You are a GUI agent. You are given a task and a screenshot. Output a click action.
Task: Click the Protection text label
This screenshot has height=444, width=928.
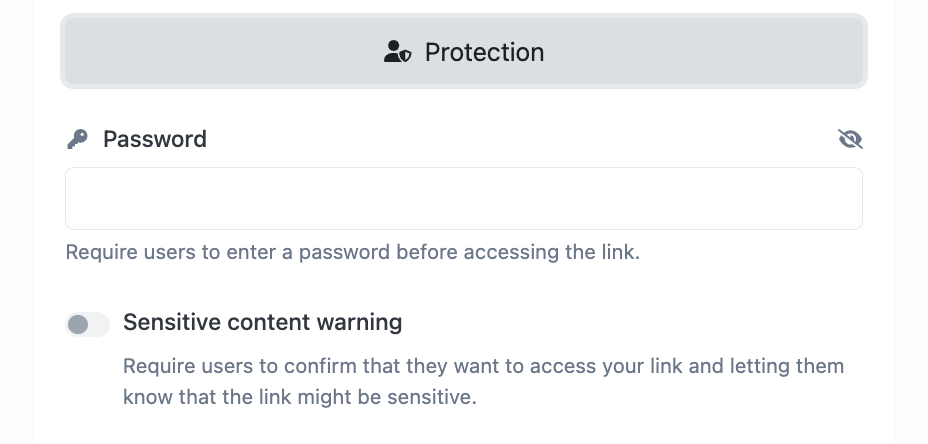484,52
